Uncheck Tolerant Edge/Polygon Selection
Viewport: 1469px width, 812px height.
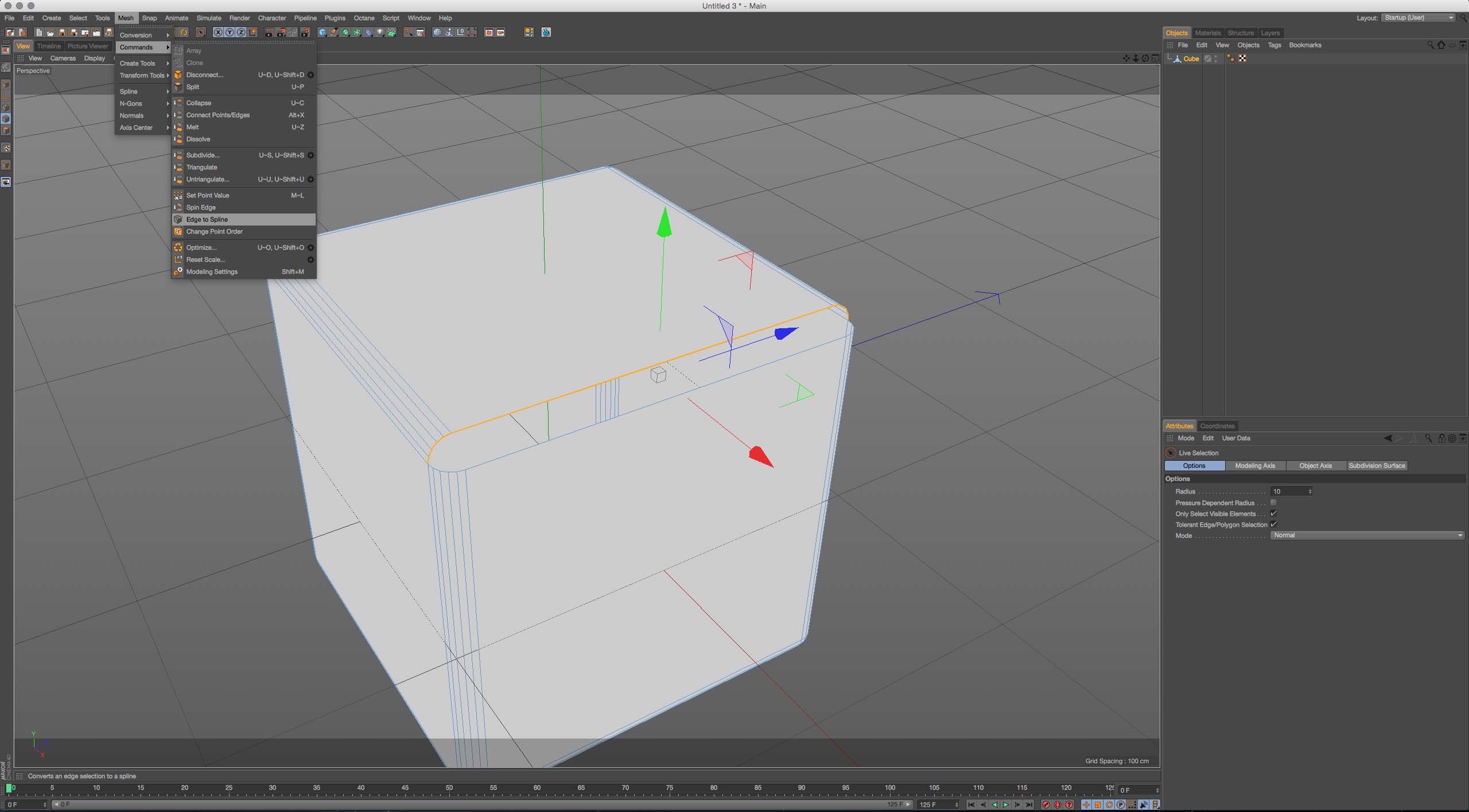(1273, 525)
